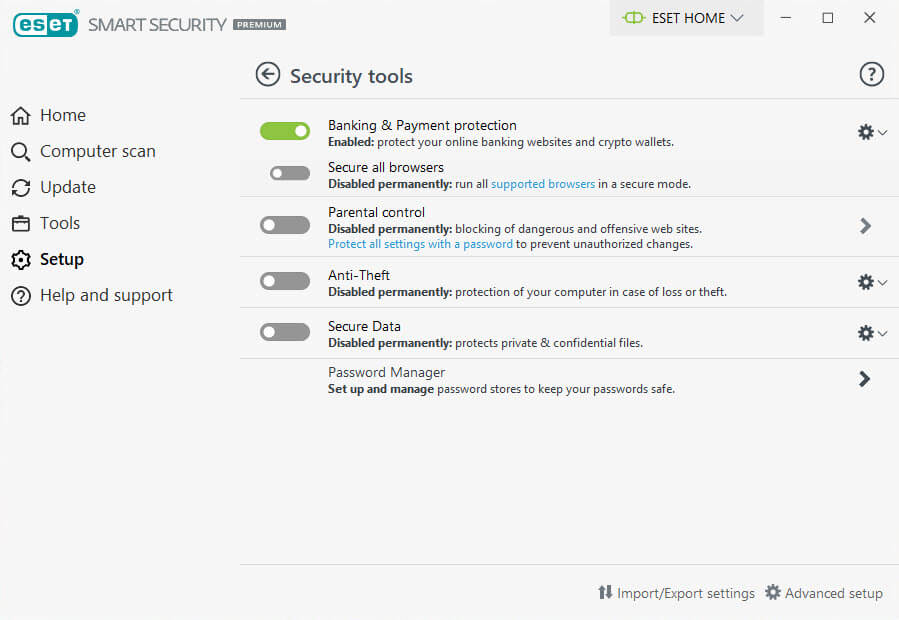The height and width of the screenshot is (620, 899).
Task: Turn on the Secure Data toggle
Action: point(285,332)
